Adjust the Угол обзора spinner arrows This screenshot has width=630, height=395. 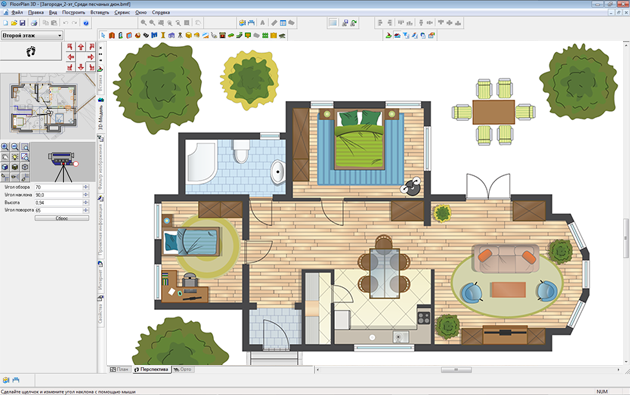click(x=86, y=187)
